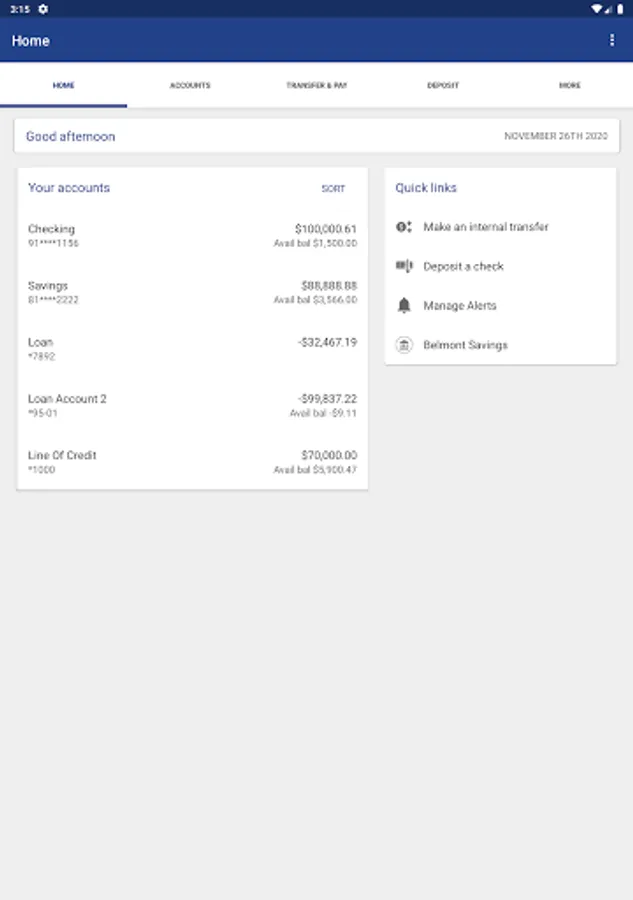Open Manage Alerts quick link
633x900 pixels.
(x=460, y=305)
